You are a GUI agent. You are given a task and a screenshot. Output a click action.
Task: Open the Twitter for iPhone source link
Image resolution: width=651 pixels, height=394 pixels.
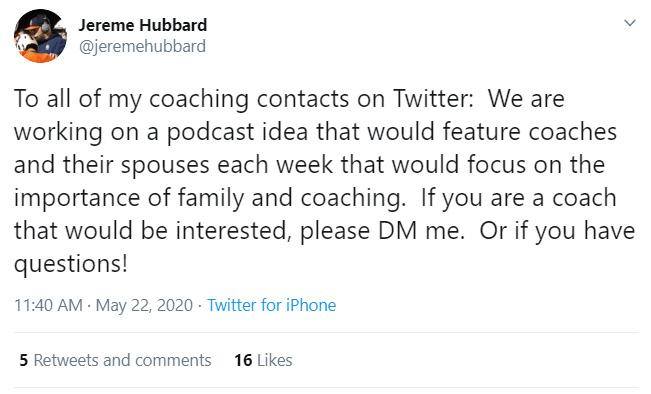(272, 305)
